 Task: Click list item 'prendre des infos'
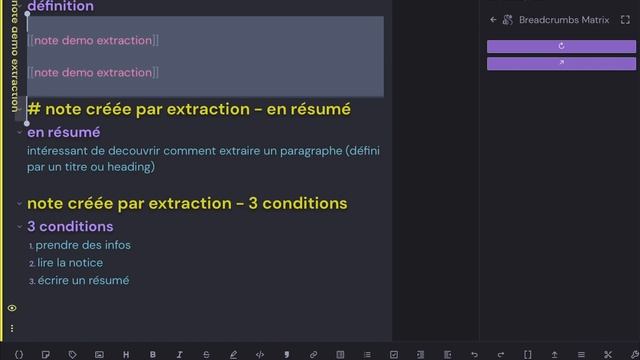(83, 245)
